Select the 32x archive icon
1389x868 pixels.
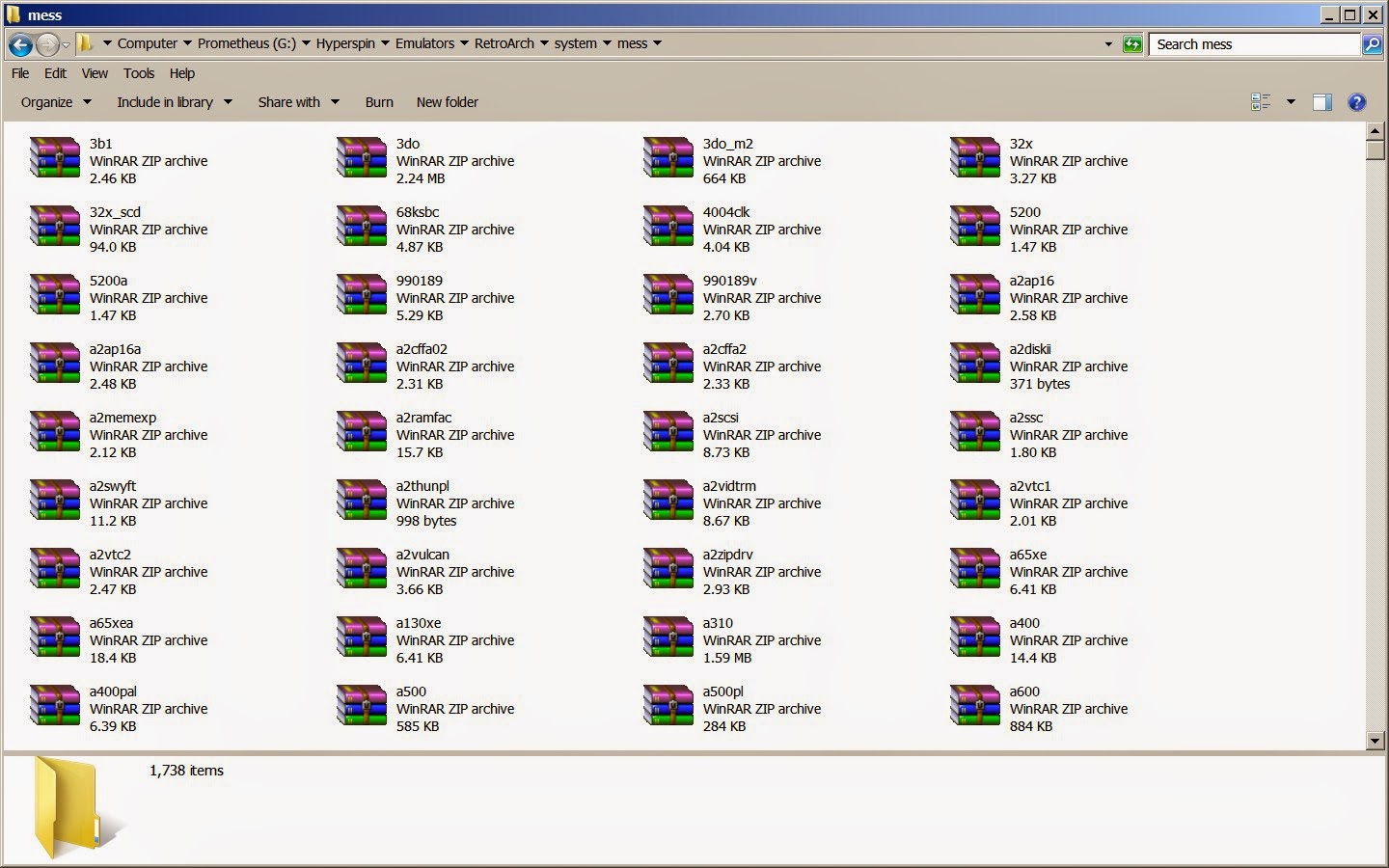[975, 159]
